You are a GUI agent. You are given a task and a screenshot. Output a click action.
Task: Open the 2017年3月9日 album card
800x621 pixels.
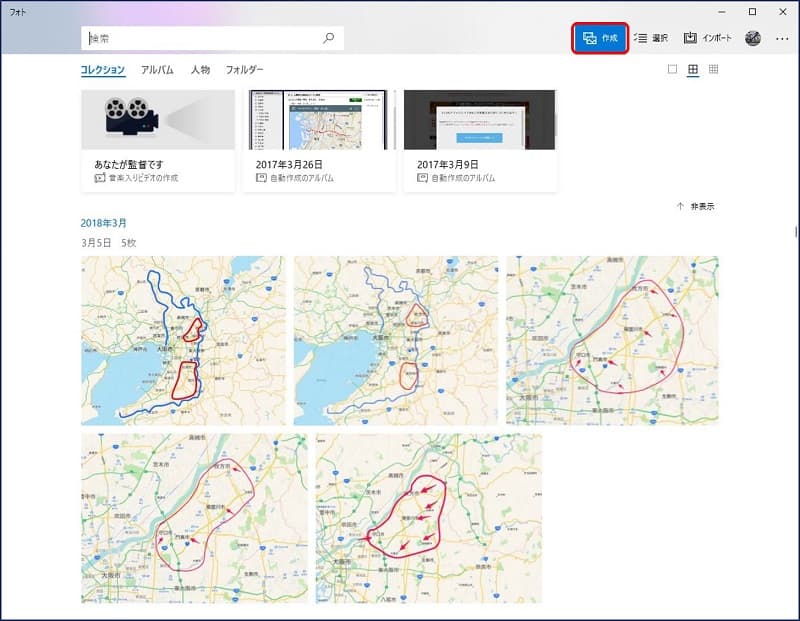click(479, 140)
